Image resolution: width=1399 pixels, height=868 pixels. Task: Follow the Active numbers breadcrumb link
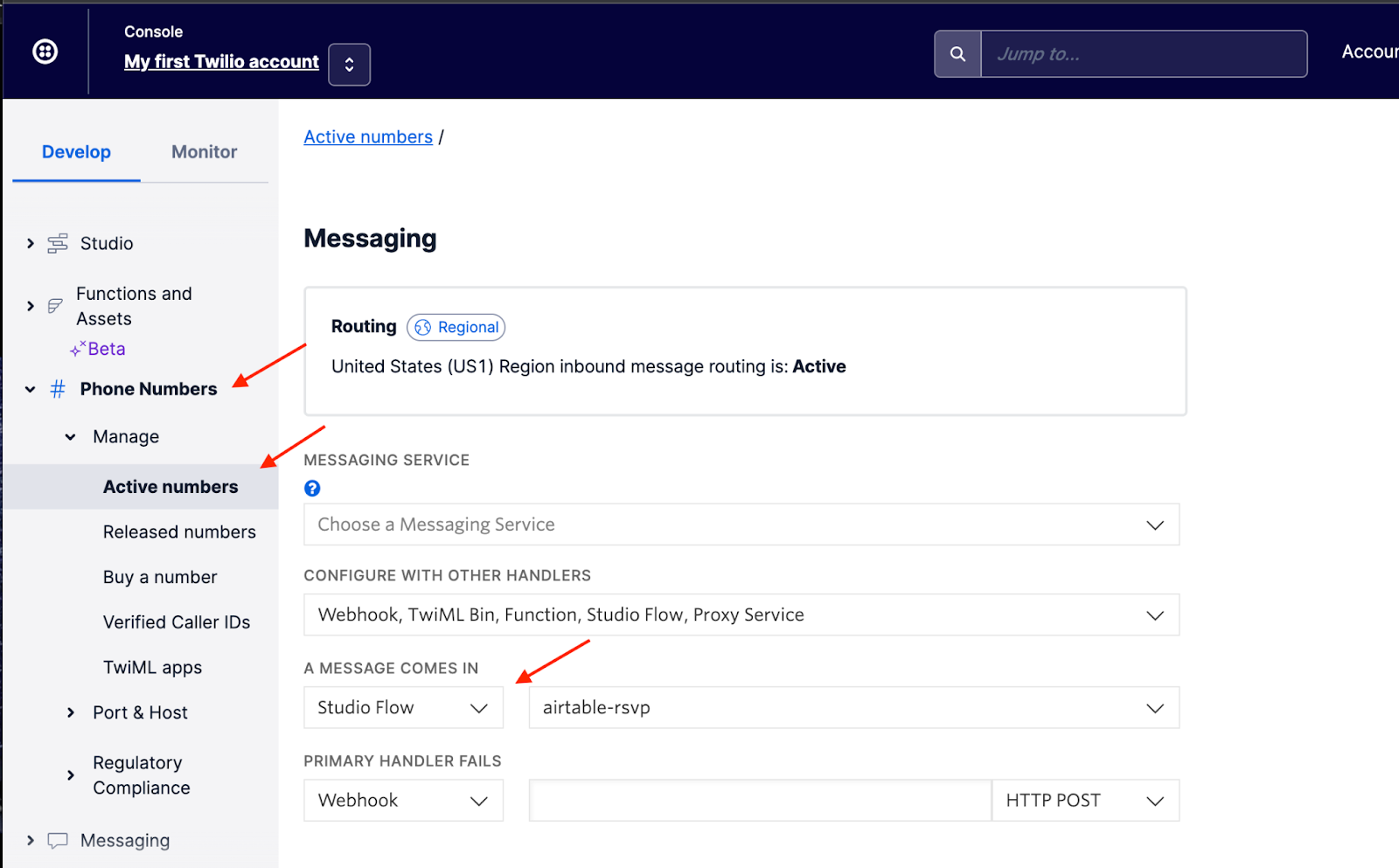tap(368, 137)
